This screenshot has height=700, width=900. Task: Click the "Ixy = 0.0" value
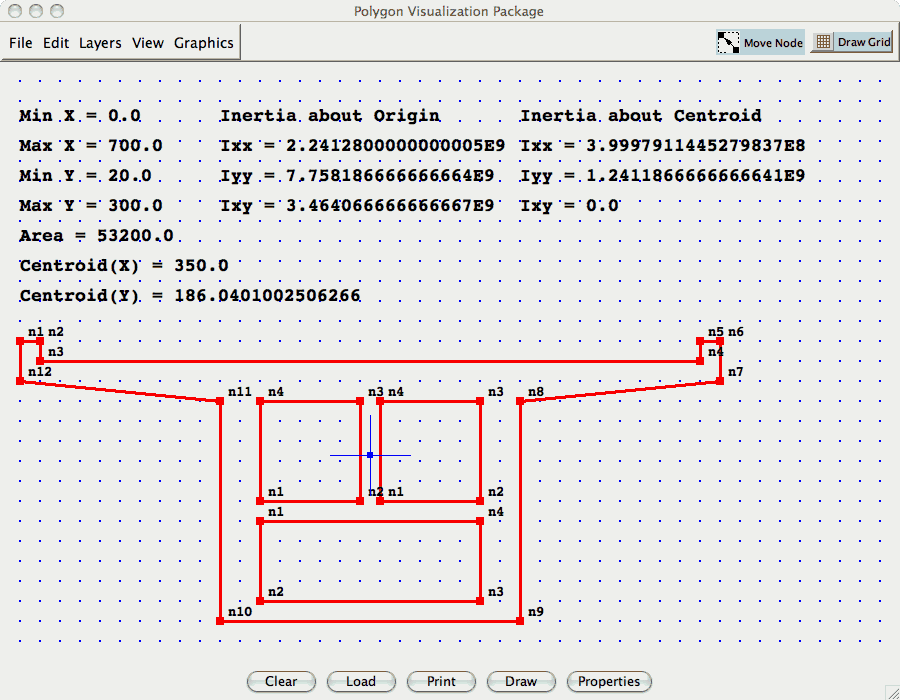point(569,205)
